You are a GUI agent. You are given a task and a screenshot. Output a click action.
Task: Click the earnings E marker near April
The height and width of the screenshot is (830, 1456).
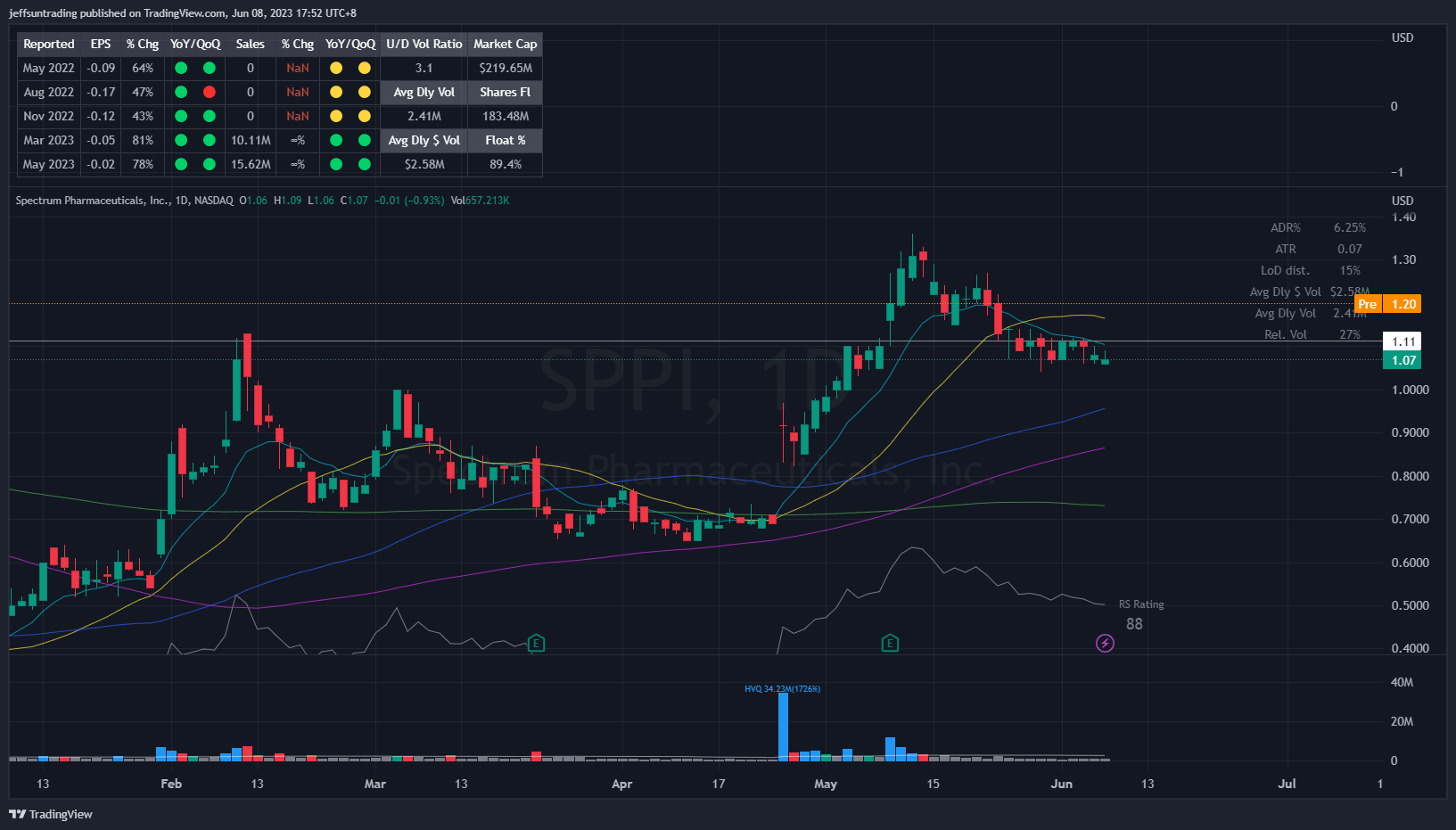536,643
